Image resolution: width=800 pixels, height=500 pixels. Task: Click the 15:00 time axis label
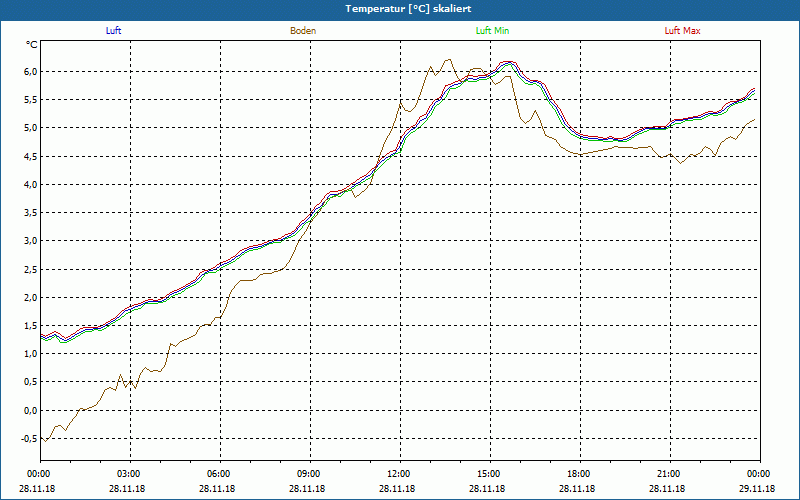(x=491, y=474)
